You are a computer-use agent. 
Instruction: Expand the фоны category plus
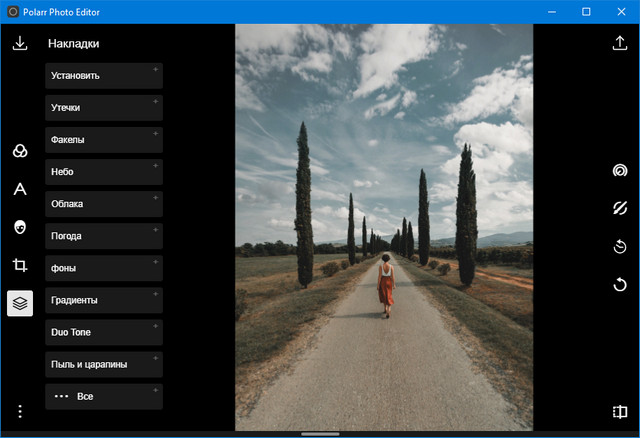[x=156, y=262]
